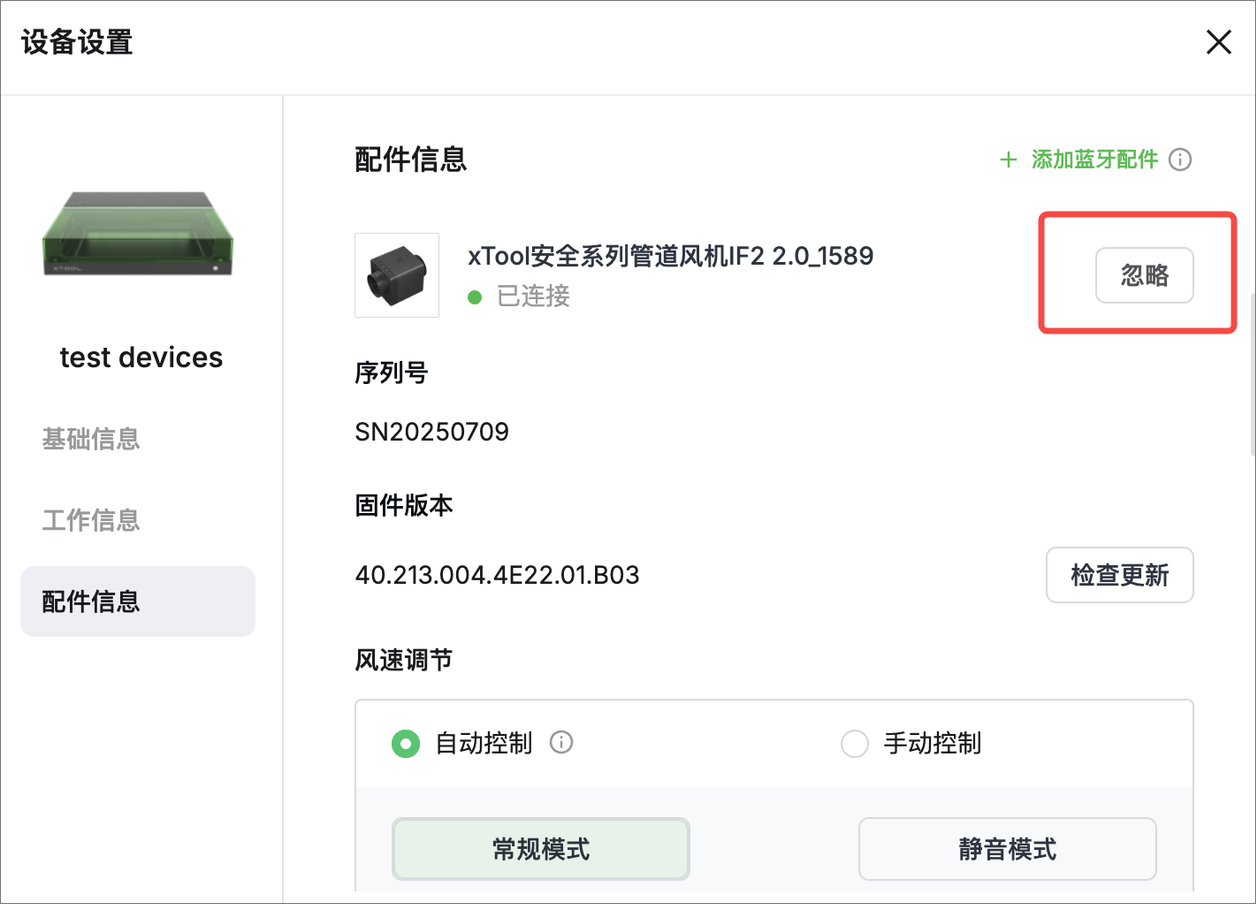Viewport: 1256px width, 904px height.
Task: Click the duct fan accessory image
Action: (x=397, y=275)
